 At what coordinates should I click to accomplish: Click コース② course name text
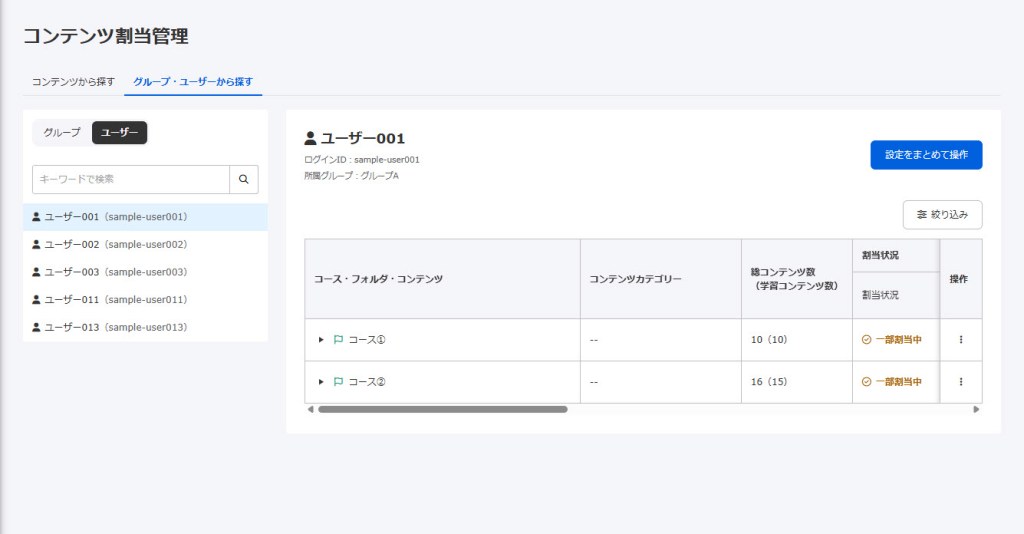(367, 382)
